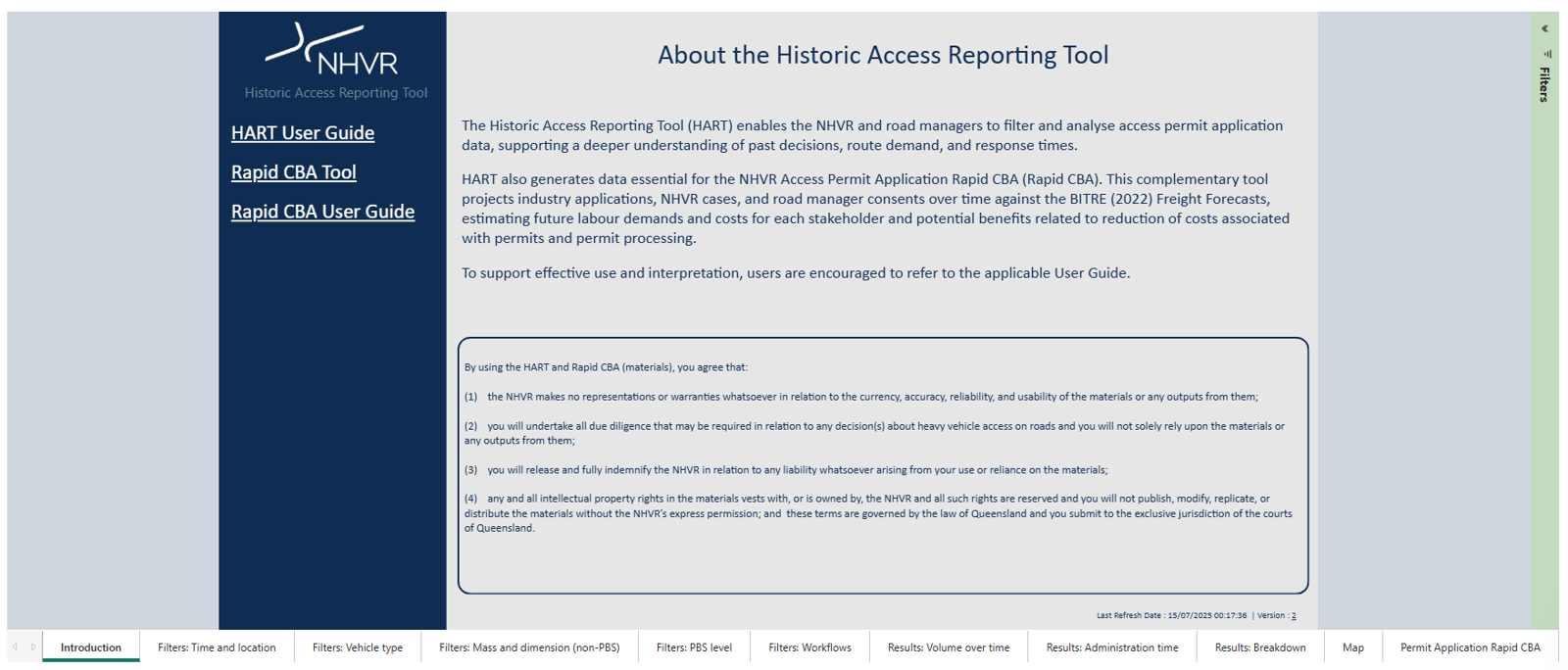Screen dimensions: 1568x670
Task: Click the 'Historic Access Reporting Tool' subtitle
Action: click(336, 93)
